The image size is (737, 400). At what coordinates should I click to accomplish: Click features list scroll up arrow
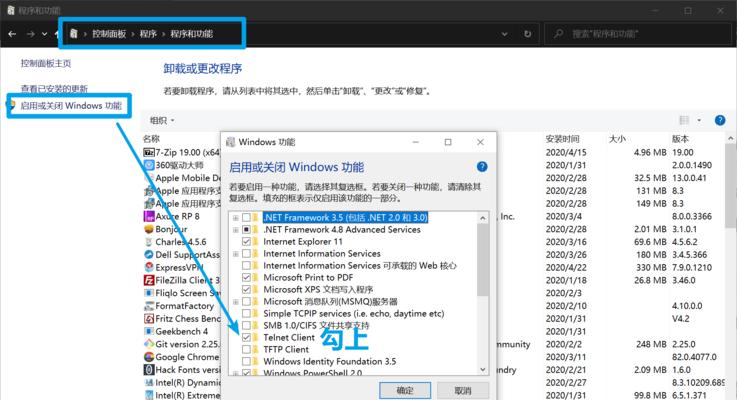[483, 218]
